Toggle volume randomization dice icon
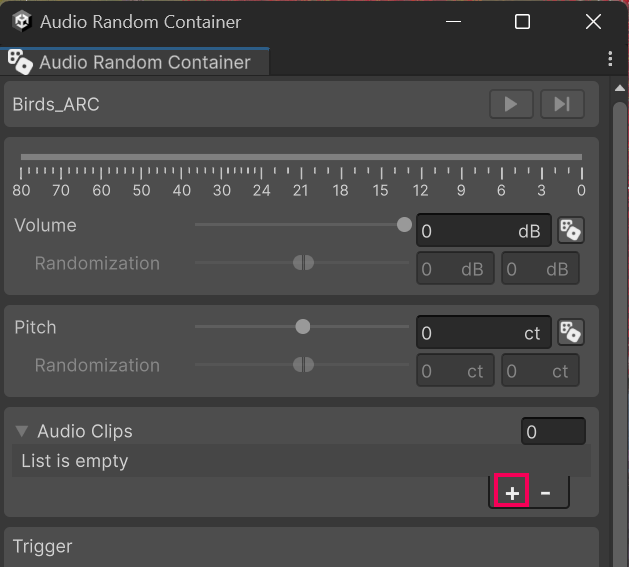 pos(571,231)
